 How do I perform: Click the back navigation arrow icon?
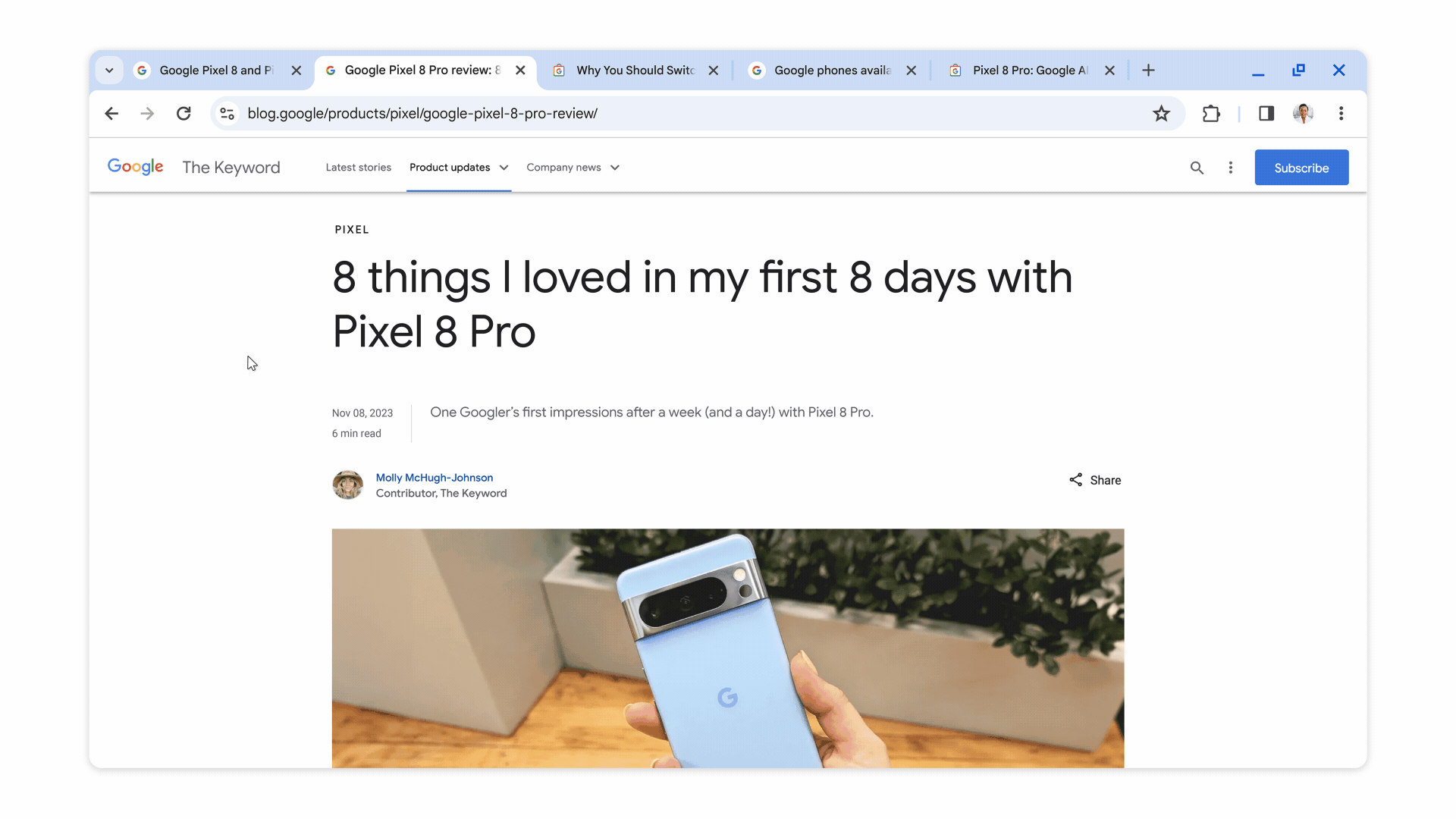coord(111,112)
